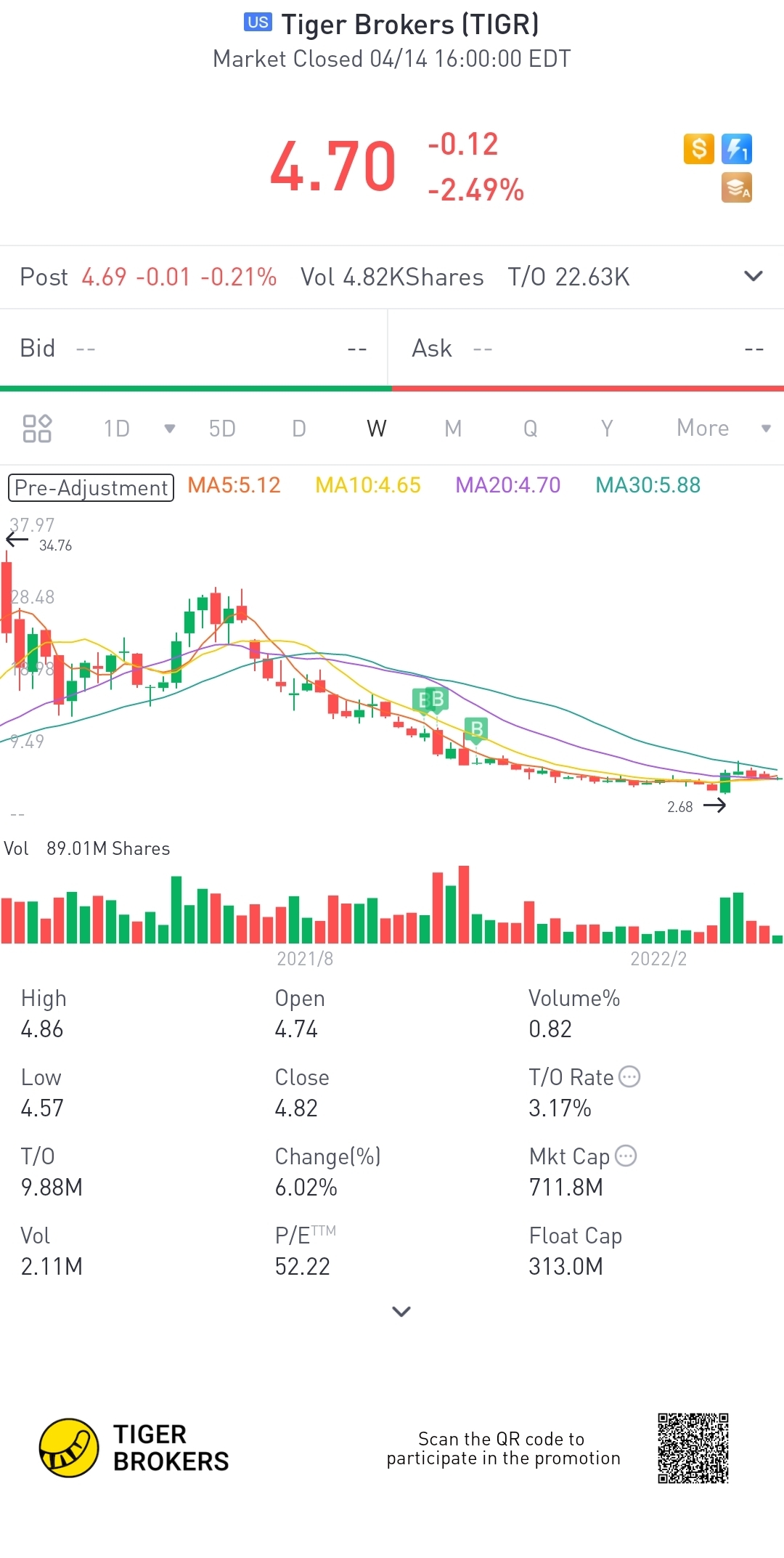Select the W weekly chart tab
The width and height of the screenshot is (784, 1558).
coord(377,429)
